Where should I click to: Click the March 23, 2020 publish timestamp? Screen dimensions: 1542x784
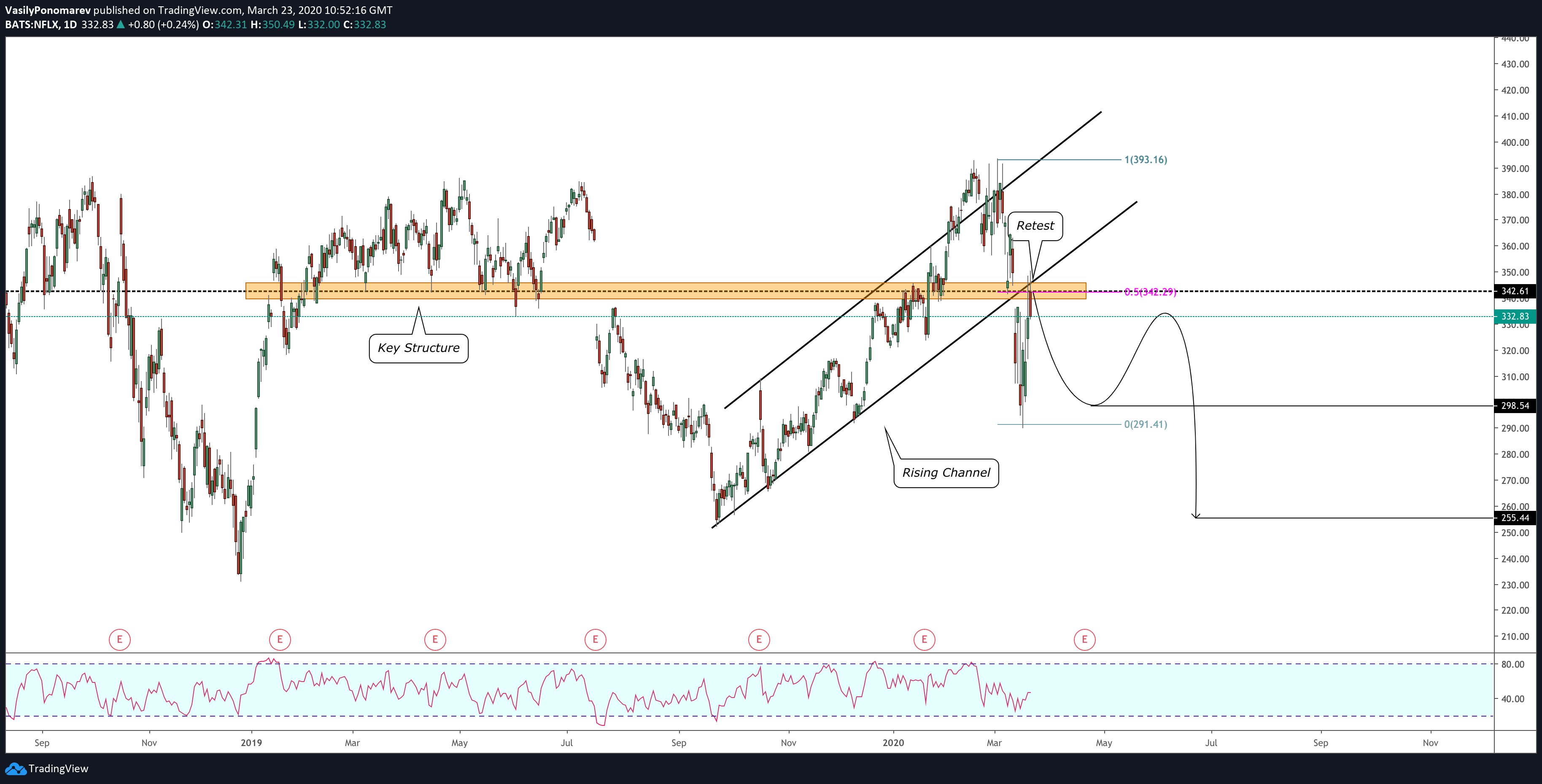point(320,10)
